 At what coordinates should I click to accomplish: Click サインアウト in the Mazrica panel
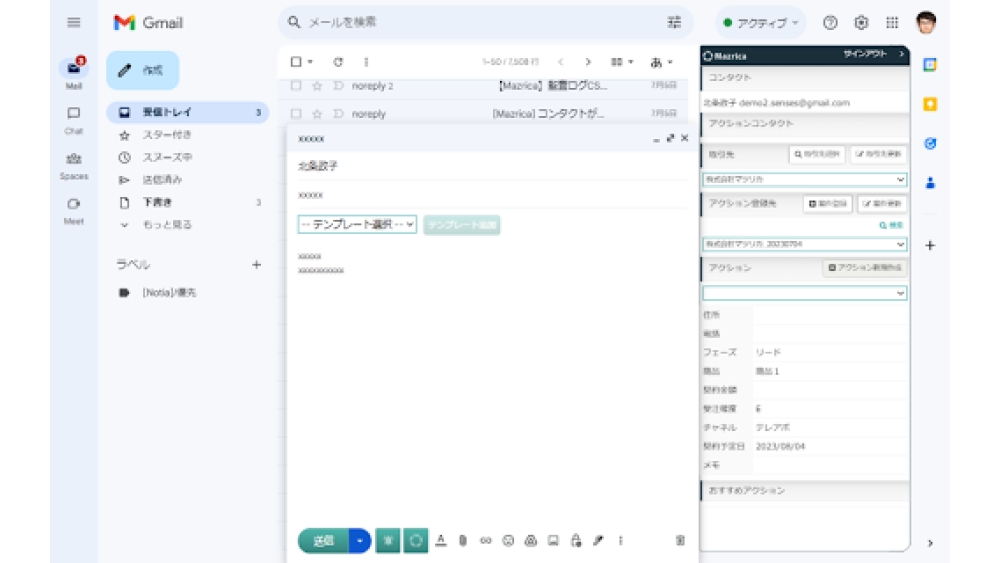coord(865,54)
